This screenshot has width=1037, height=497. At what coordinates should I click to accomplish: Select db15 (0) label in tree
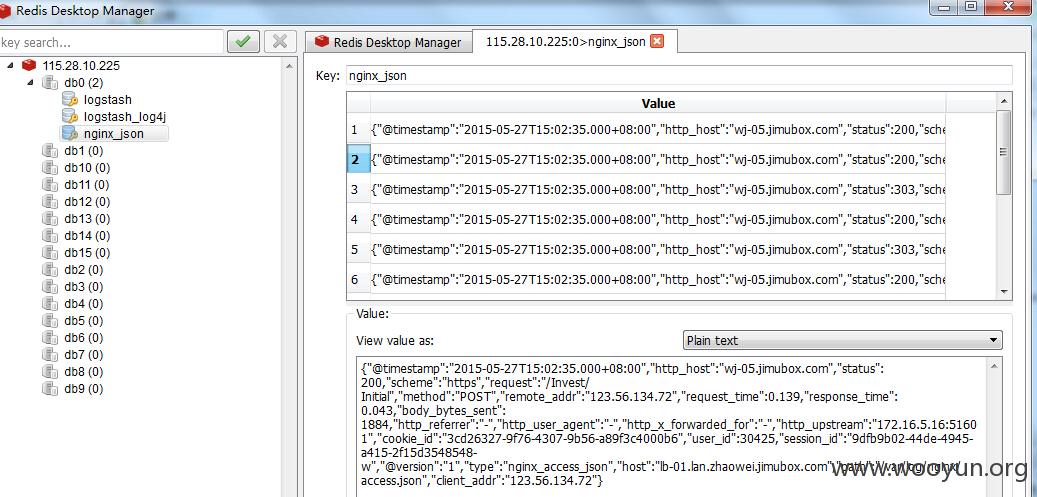click(87, 253)
